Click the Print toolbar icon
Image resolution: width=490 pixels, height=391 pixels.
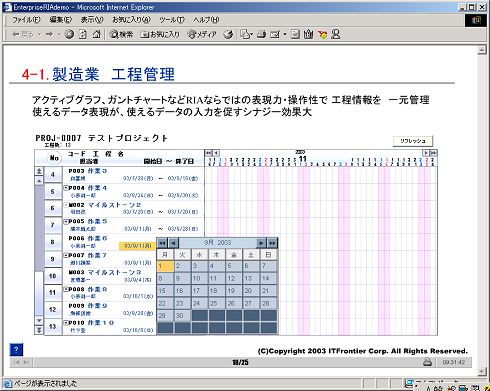(x=261, y=34)
